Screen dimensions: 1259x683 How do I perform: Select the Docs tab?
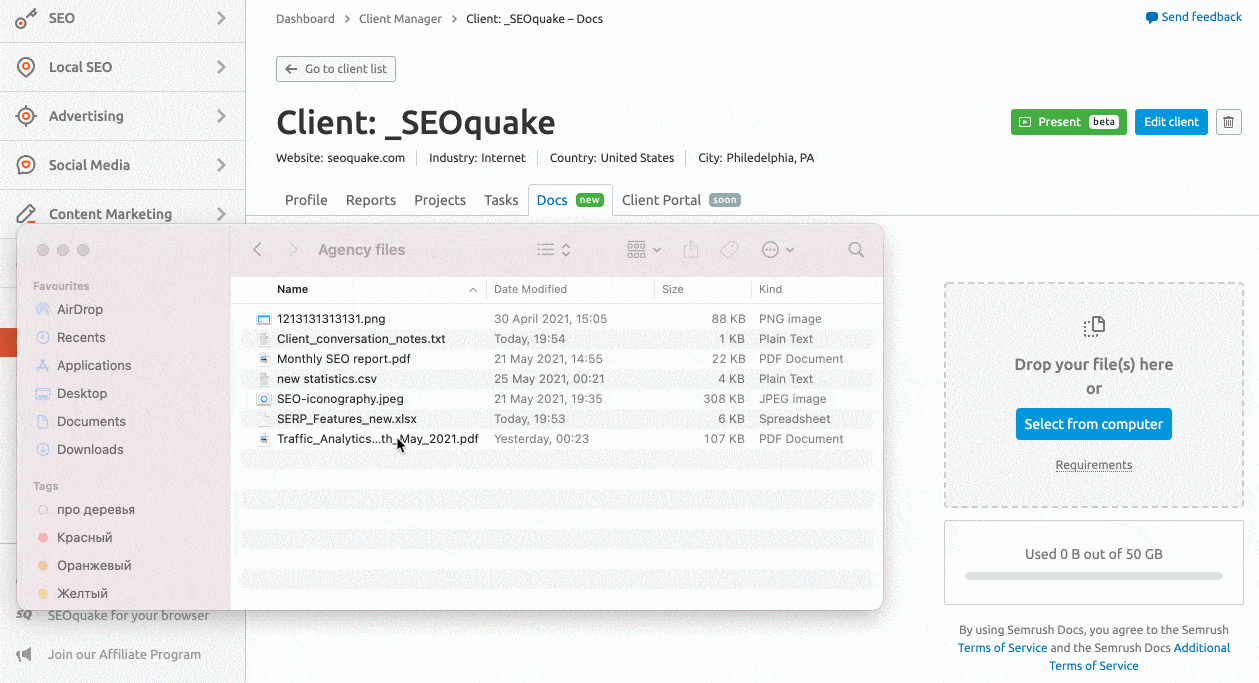tap(570, 200)
